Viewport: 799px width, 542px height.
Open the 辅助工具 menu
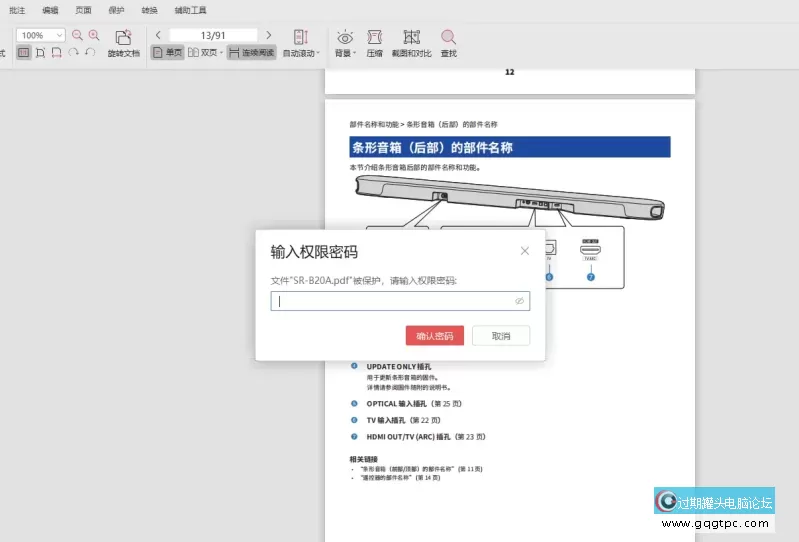[x=191, y=10]
